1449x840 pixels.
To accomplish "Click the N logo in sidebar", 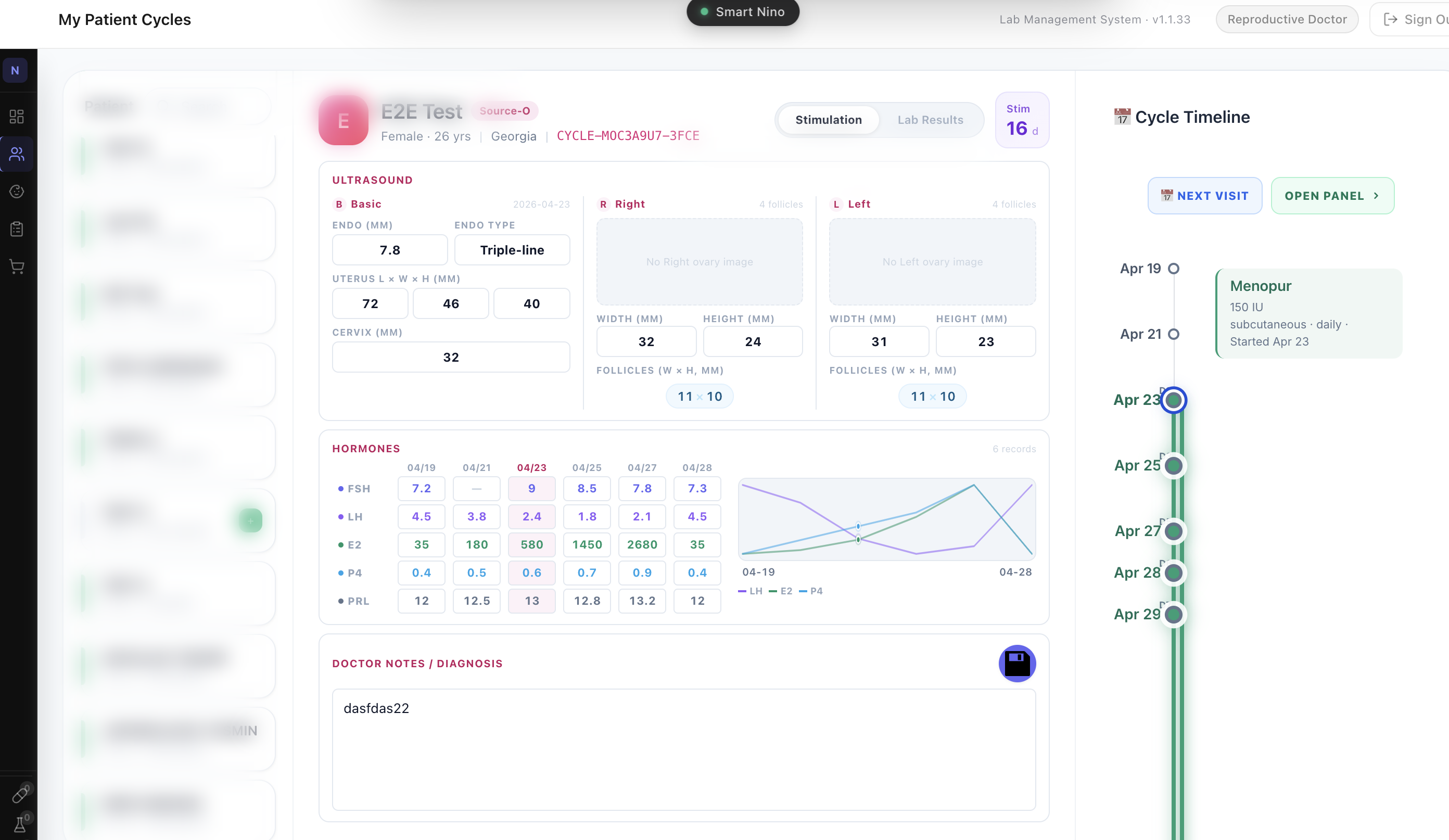I will click(x=15, y=71).
